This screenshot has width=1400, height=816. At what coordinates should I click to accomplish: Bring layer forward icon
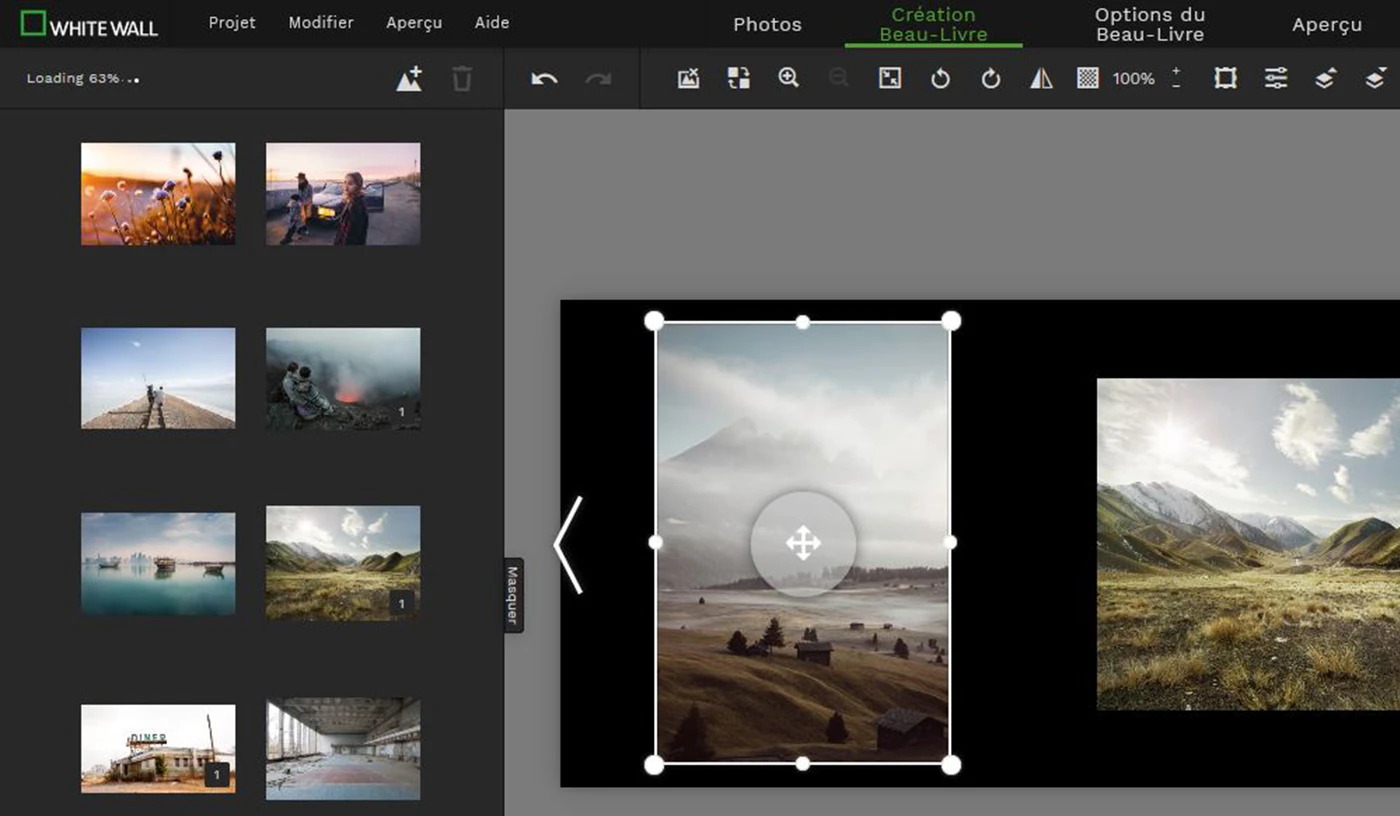(1325, 78)
